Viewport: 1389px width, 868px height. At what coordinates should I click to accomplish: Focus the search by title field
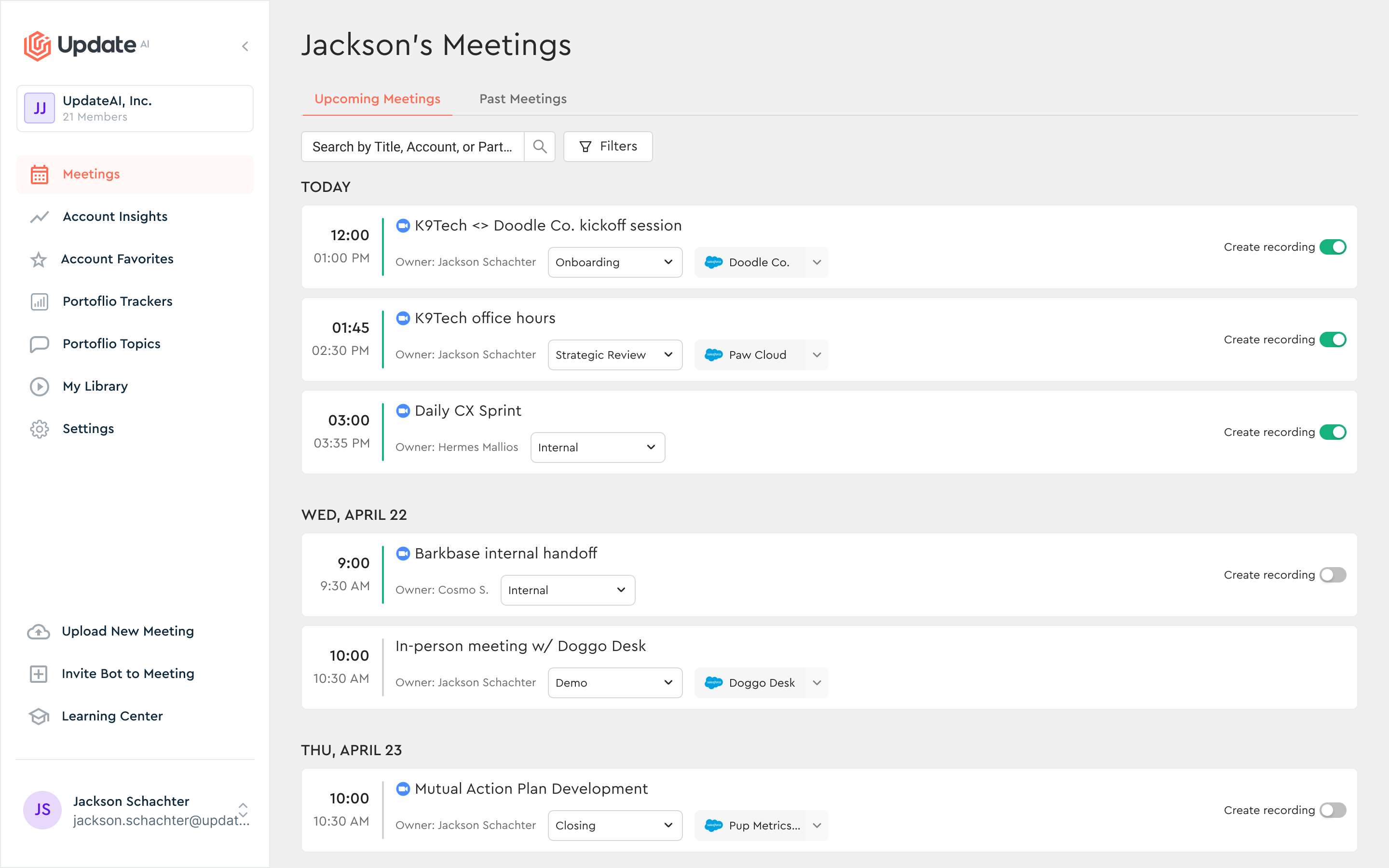pos(412,147)
